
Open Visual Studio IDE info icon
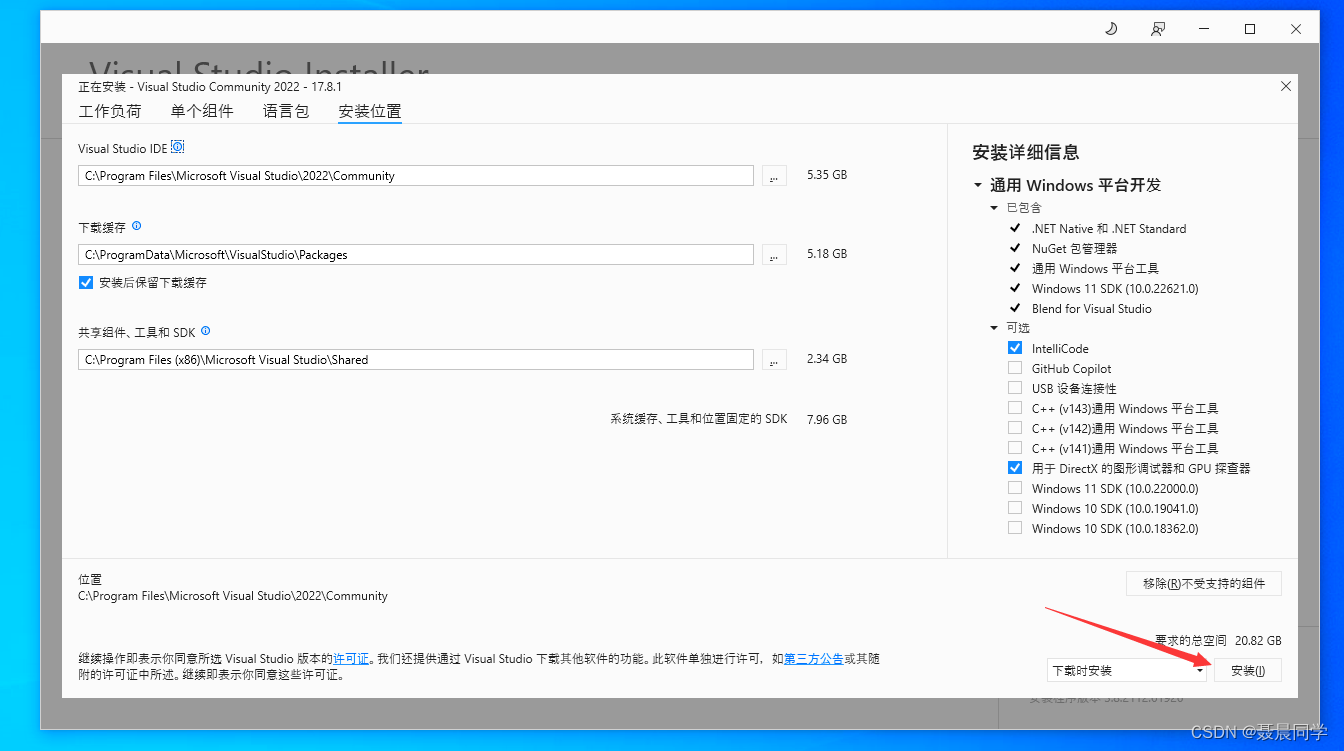point(177,147)
